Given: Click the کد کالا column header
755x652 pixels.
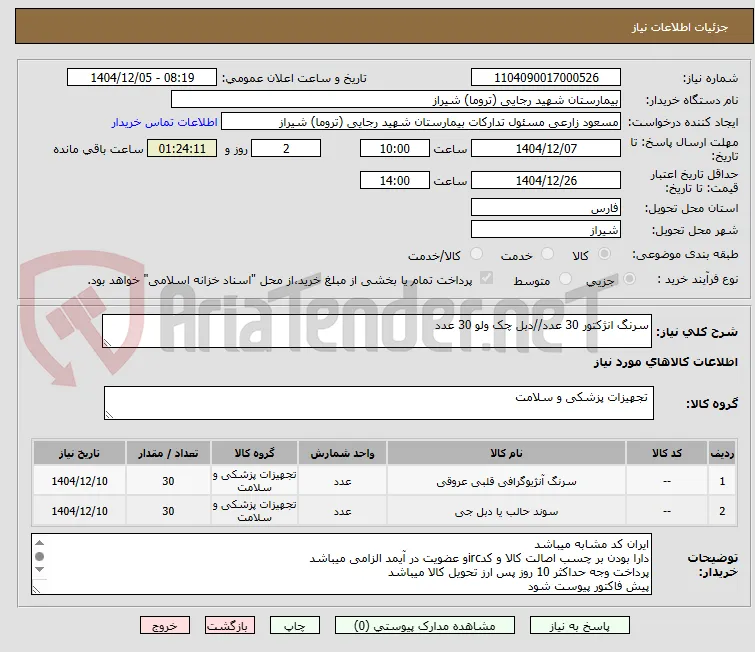Looking at the screenshot, I should coord(667,453).
